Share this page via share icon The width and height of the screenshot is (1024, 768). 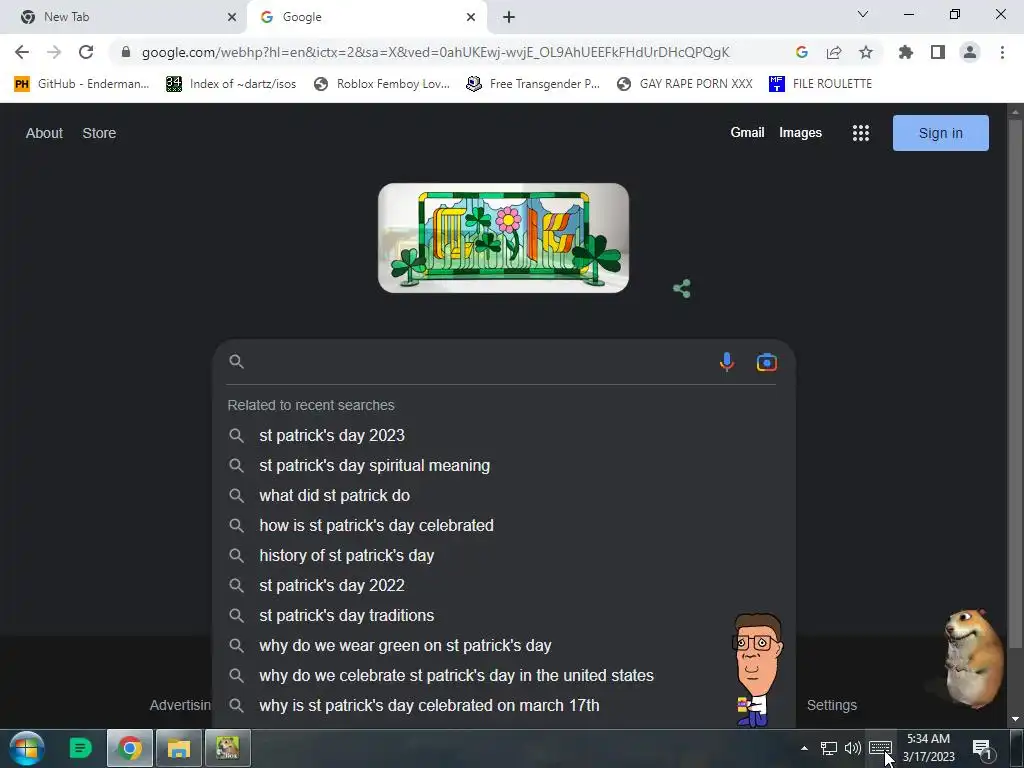834,52
